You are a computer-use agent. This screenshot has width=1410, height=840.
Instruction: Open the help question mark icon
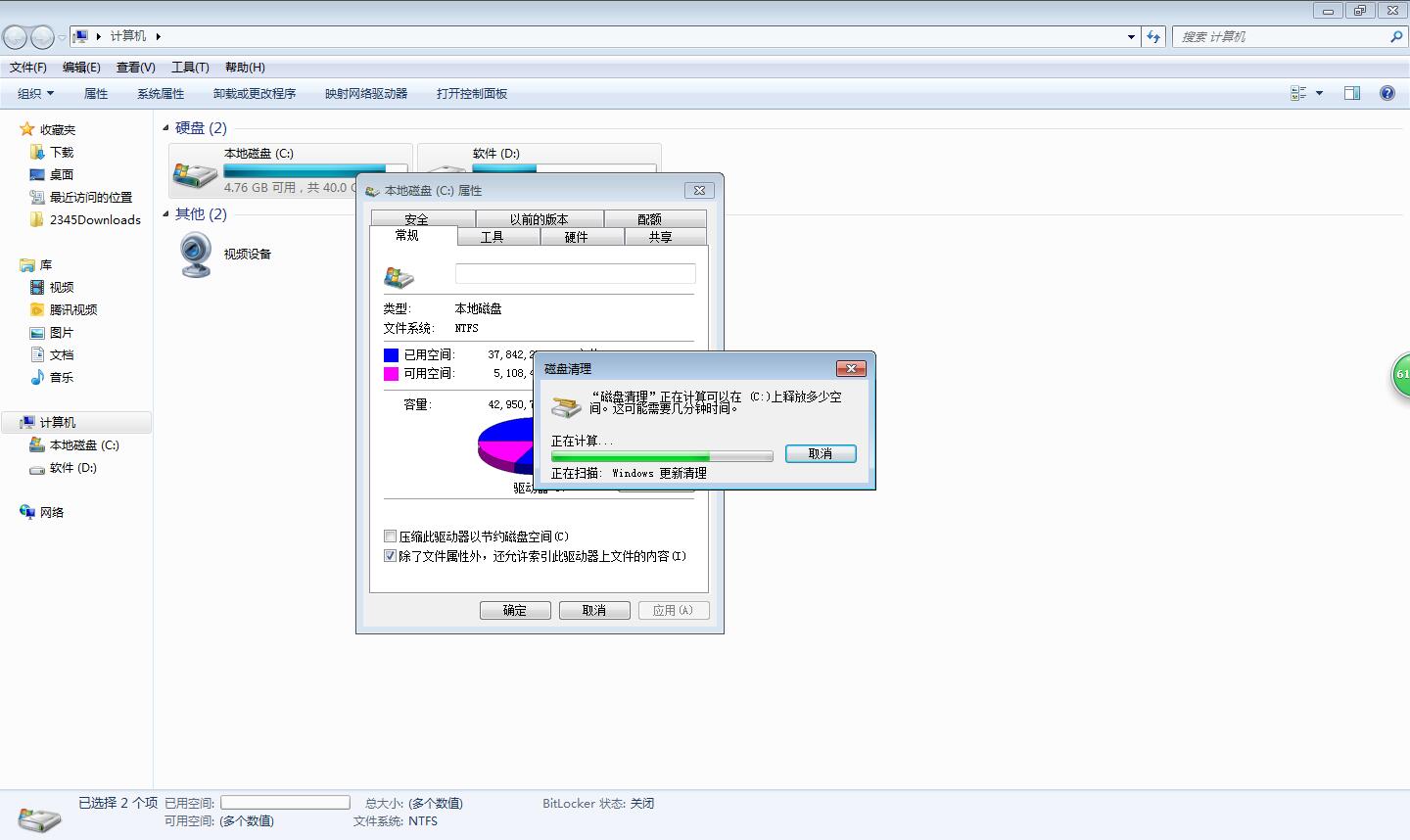point(1386,93)
